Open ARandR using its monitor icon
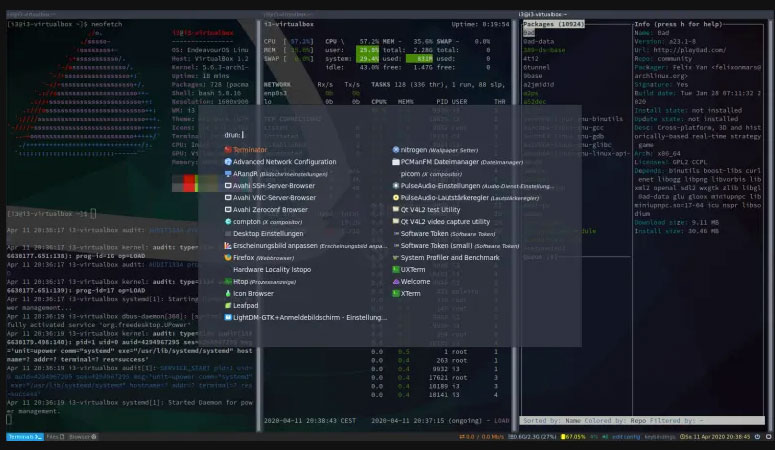This screenshot has width=775, height=450. [228, 174]
